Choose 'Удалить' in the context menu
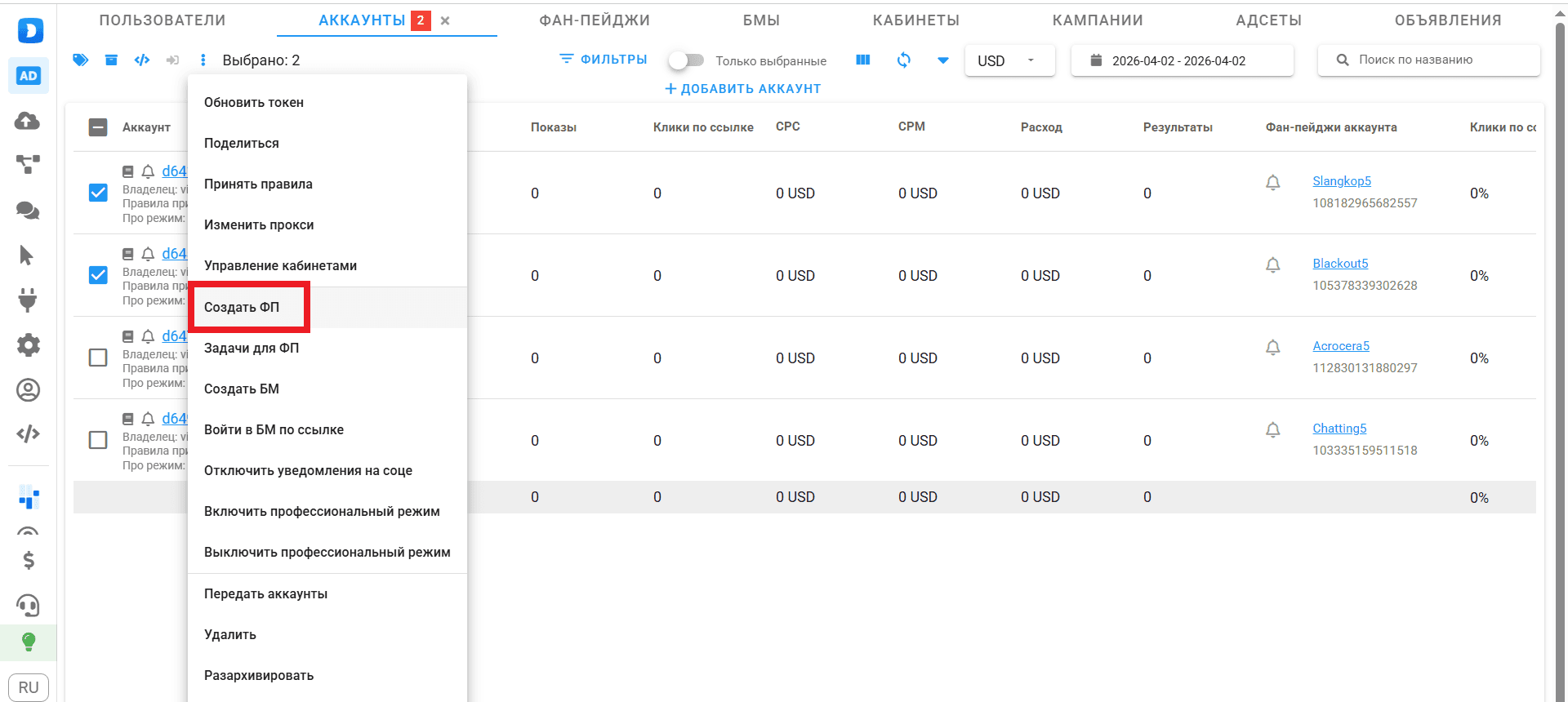The width and height of the screenshot is (1568, 702). click(230, 634)
